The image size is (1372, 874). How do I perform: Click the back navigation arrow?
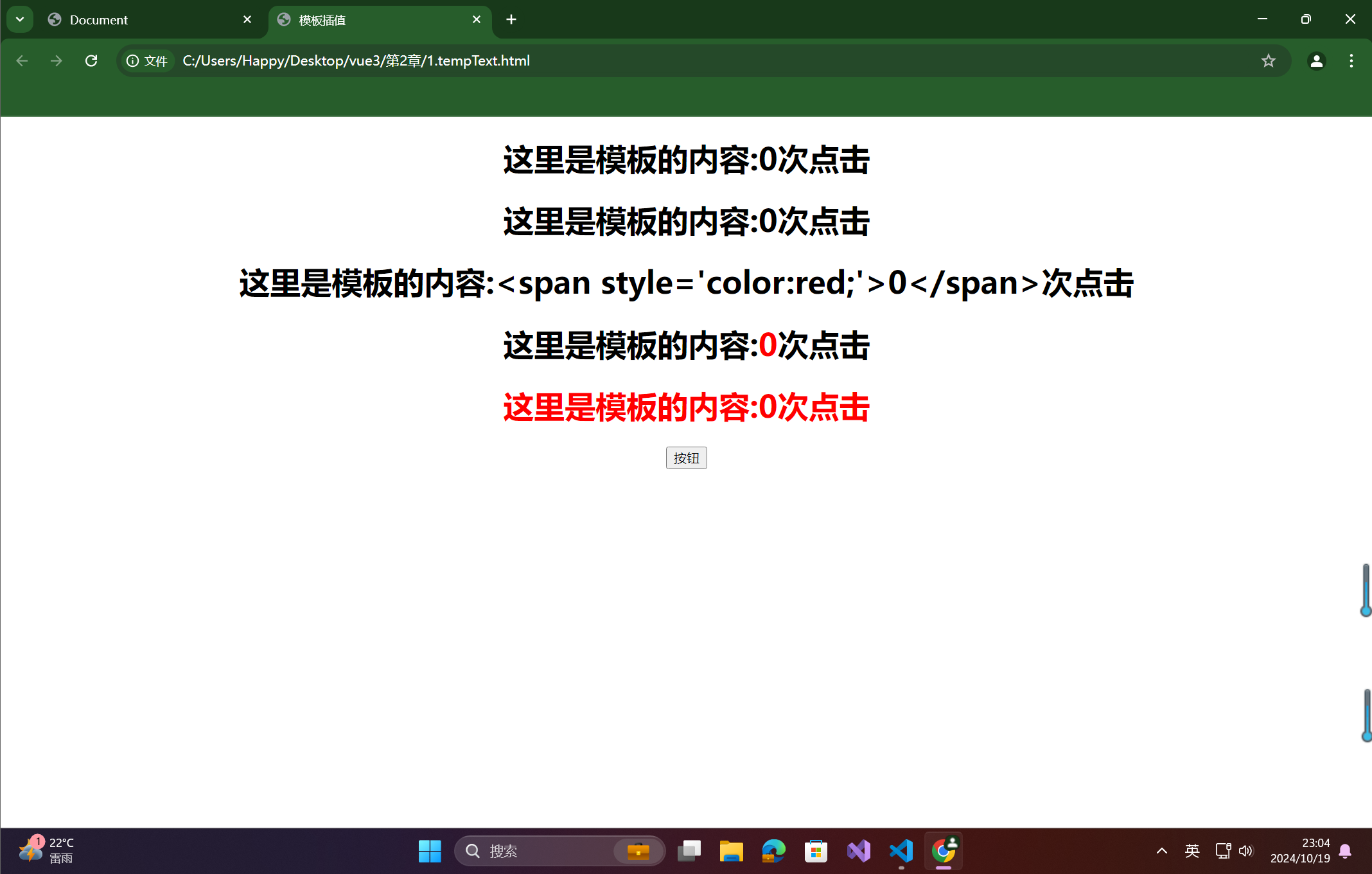(x=22, y=60)
